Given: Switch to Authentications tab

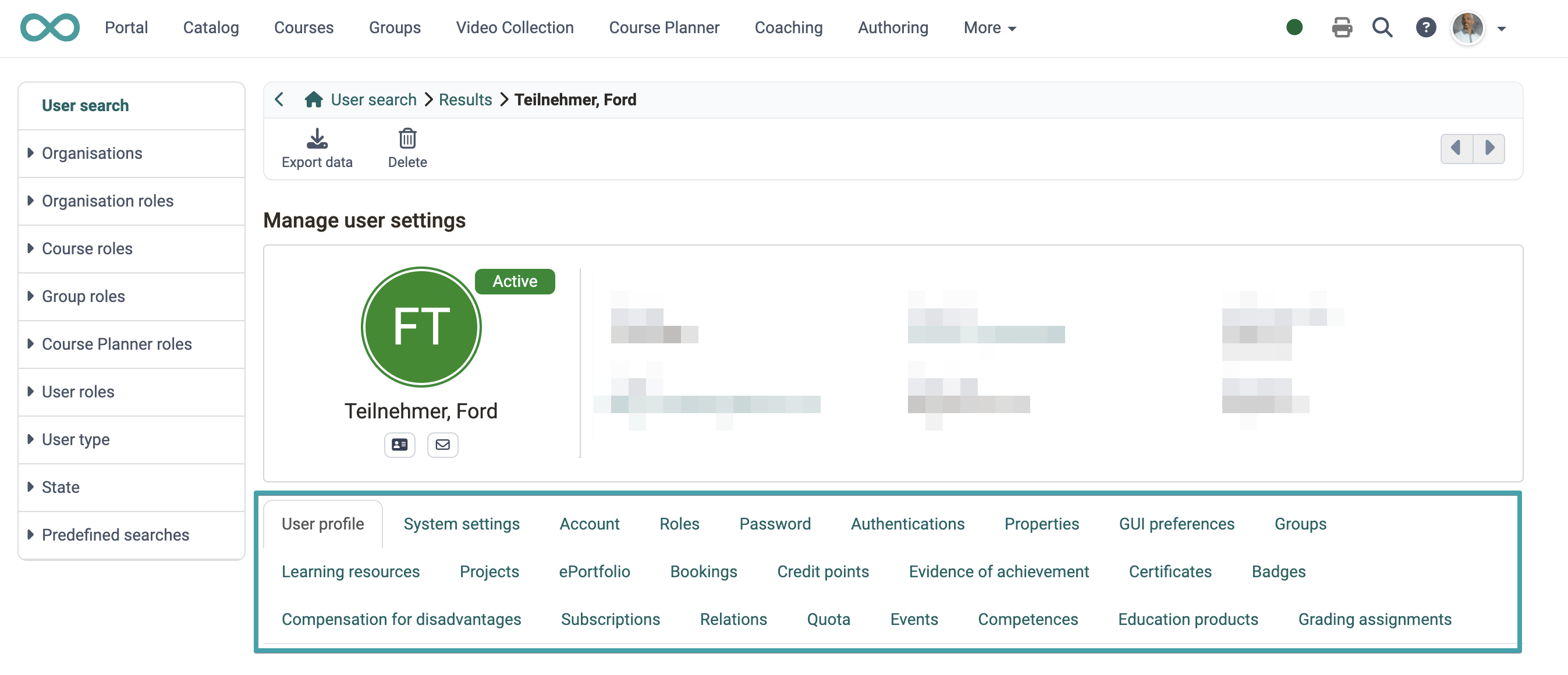Looking at the screenshot, I should [x=907, y=524].
